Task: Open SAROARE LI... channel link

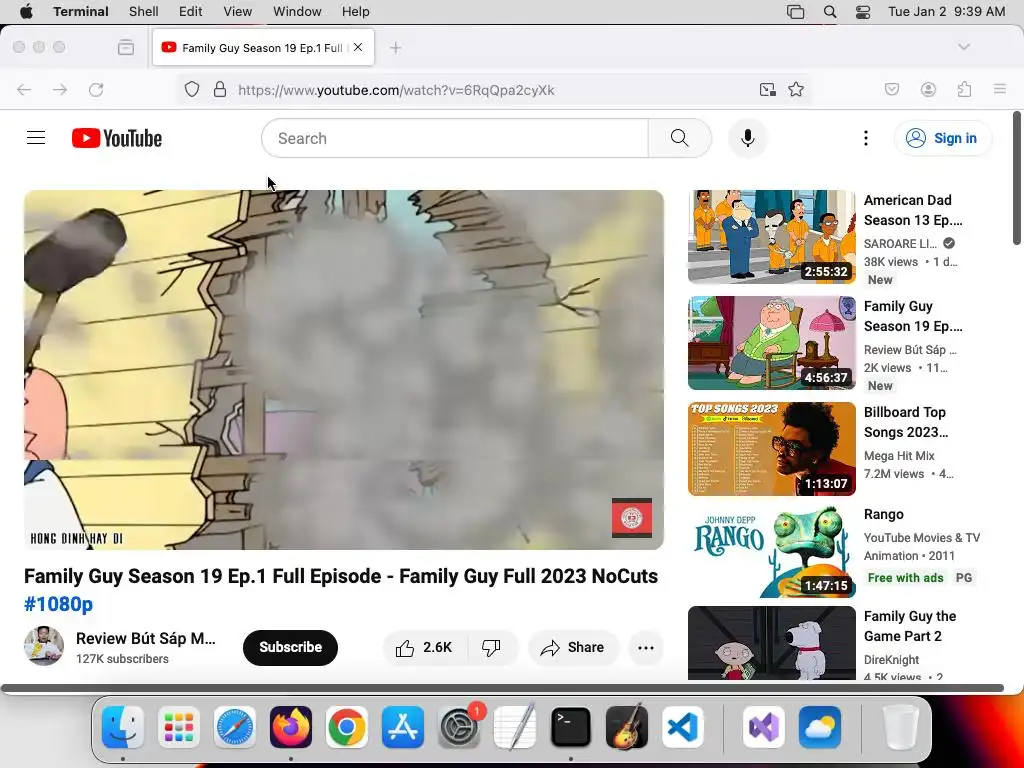Action: (900, 244)
